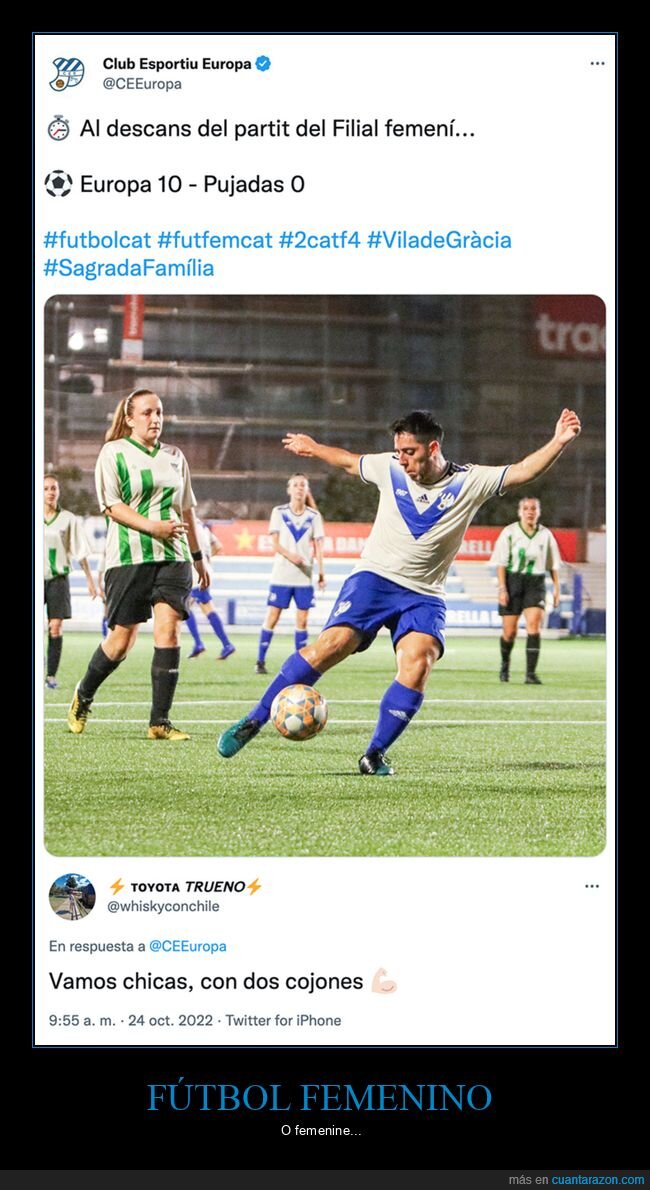Click lightning bolt after TRUENO name
This screenshot has width=650, height=1190.
[x=254, y=886]
